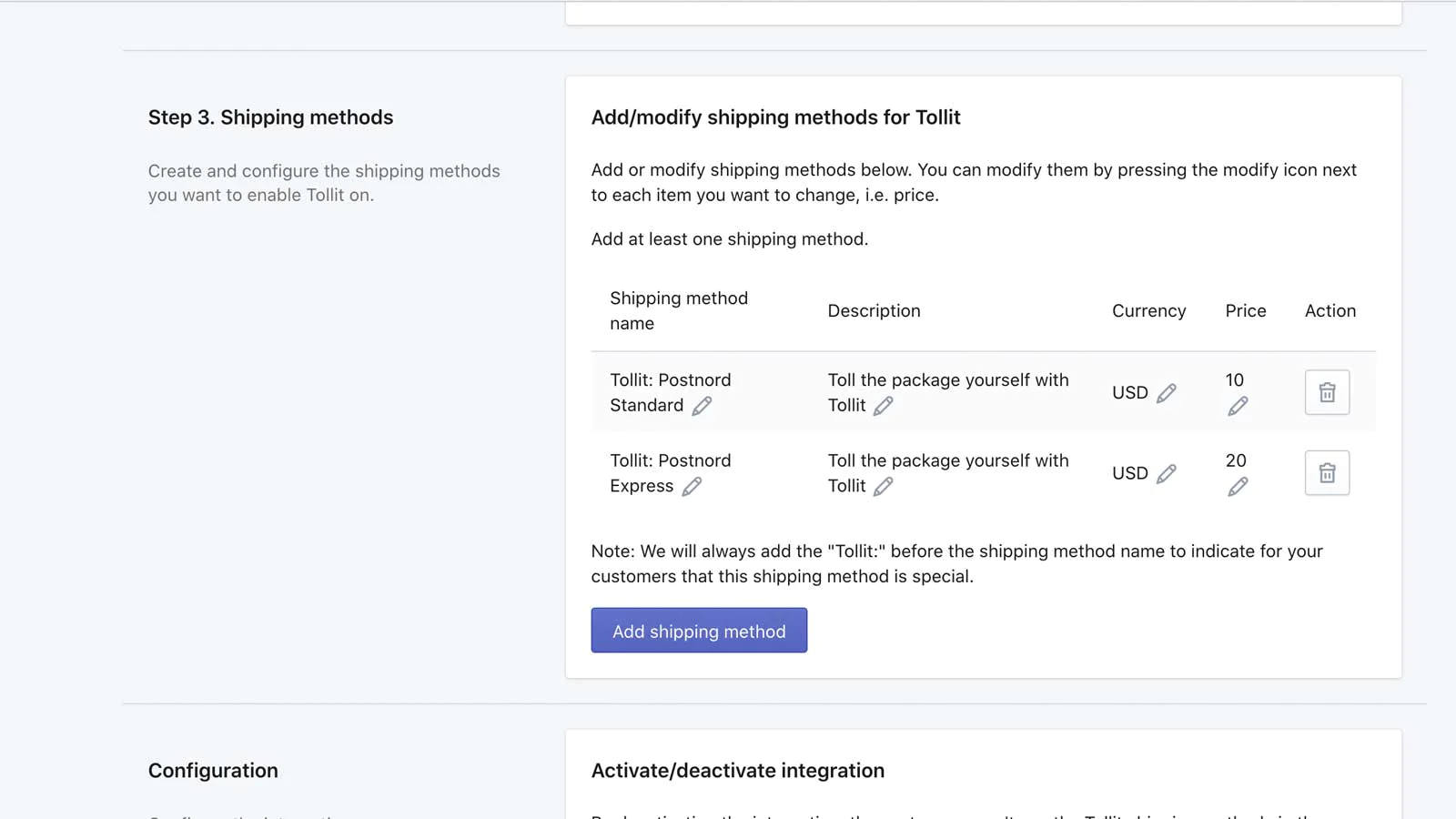
Task: Click the Action column header
Action: (1330, 311)
